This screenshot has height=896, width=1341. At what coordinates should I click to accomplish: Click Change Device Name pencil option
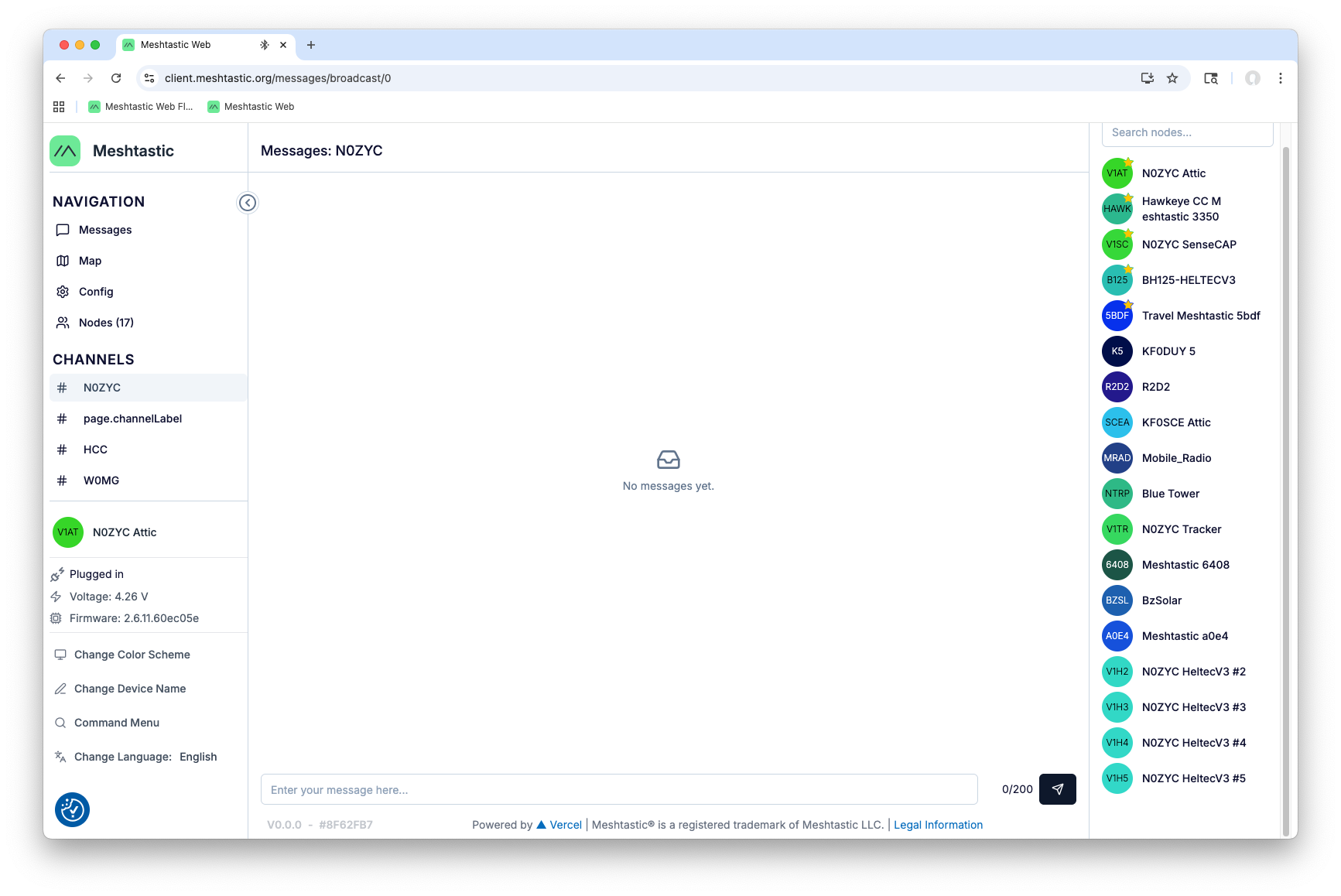(129, 689)
